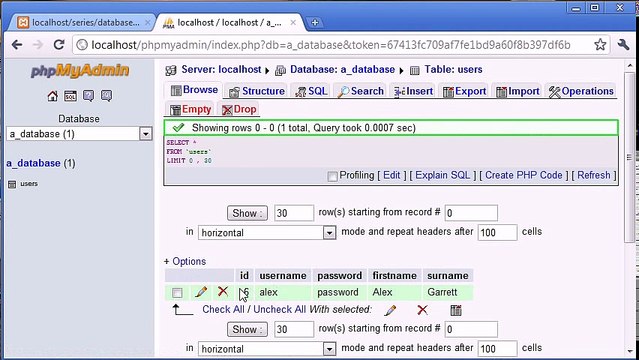Click the Create PHP Code link
Viewport: 639px width, 360px height.
(524, 175)
